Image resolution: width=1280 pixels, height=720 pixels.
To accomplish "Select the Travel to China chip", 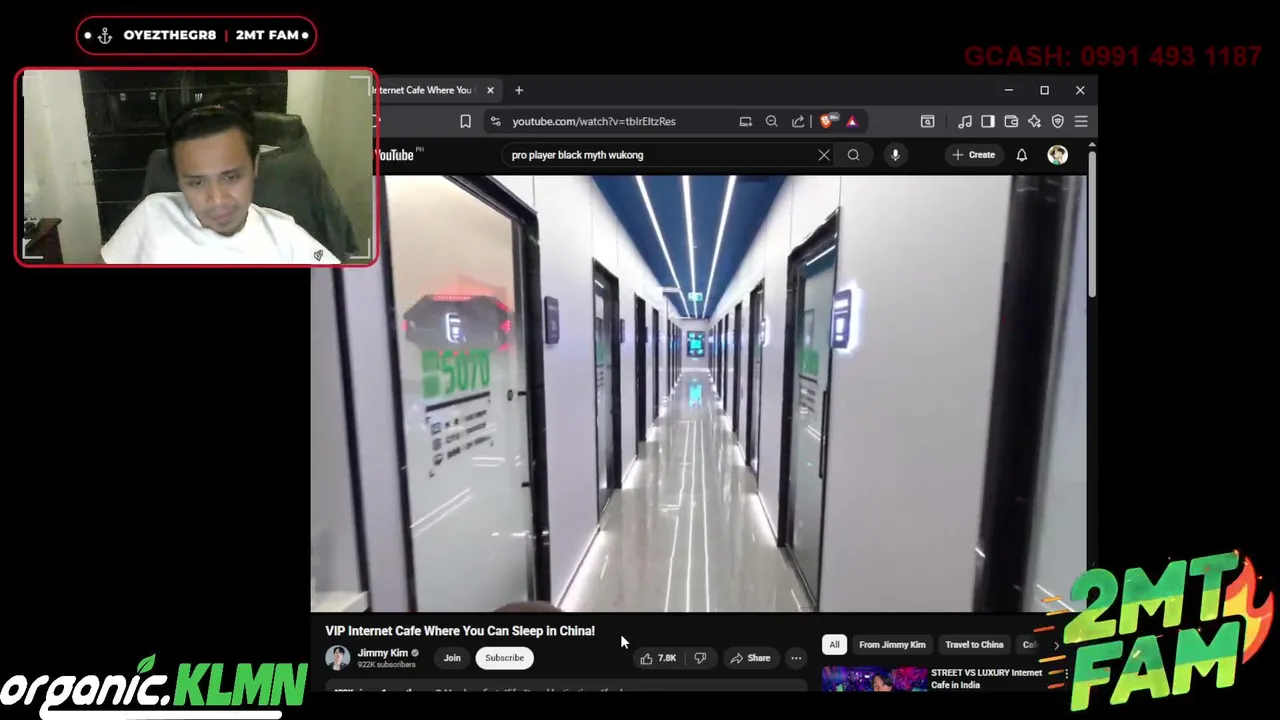I will [x=974, y=645].
